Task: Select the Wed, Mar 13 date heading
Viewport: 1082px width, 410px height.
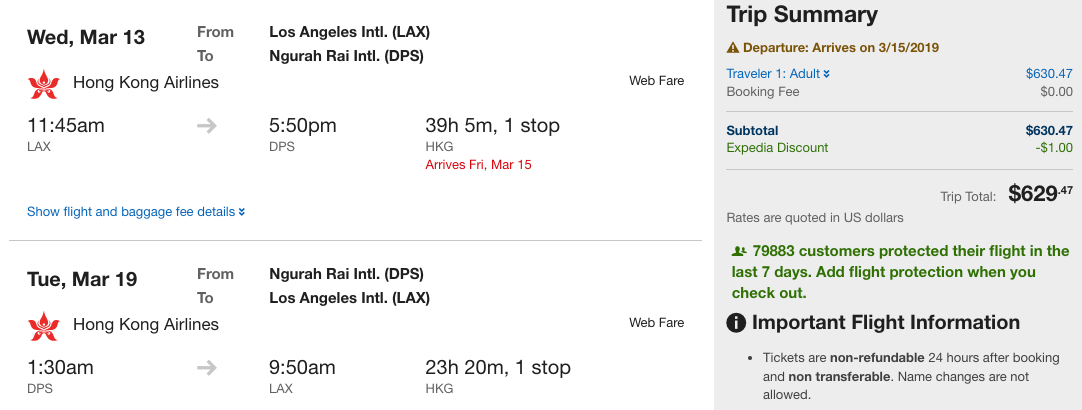Action: click(x=86, y=38)
